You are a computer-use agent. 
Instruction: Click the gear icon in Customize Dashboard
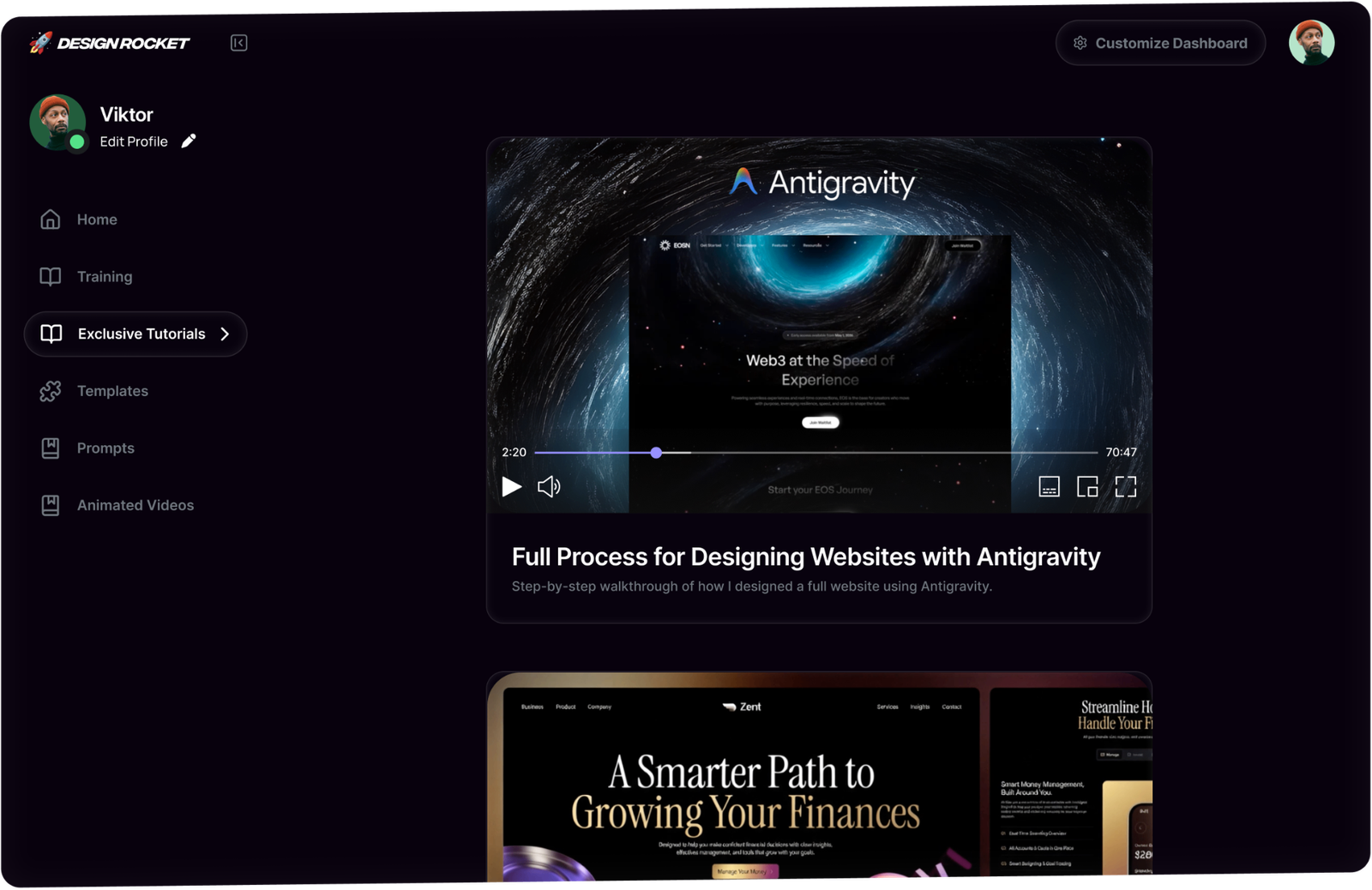[x=1080, y=43]
